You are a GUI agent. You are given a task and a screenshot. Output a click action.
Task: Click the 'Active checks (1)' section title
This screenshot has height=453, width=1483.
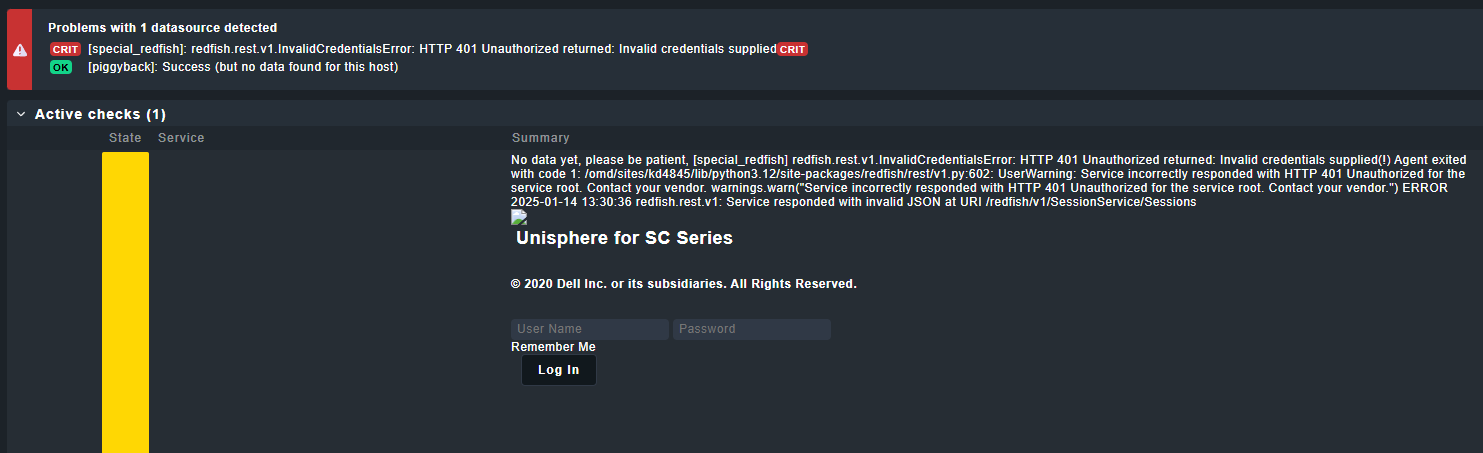pos(100,115)
